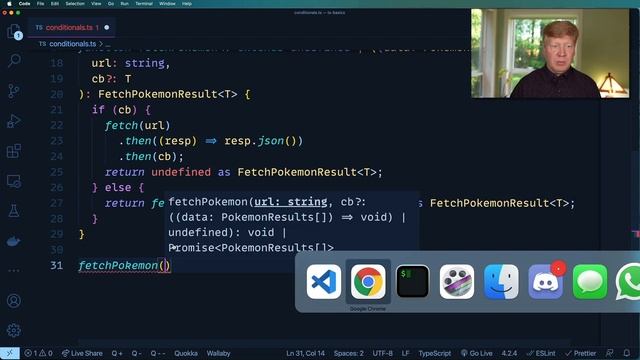Click the Q- status bar button
Viewport: 640px width, 360px height.
136,353
